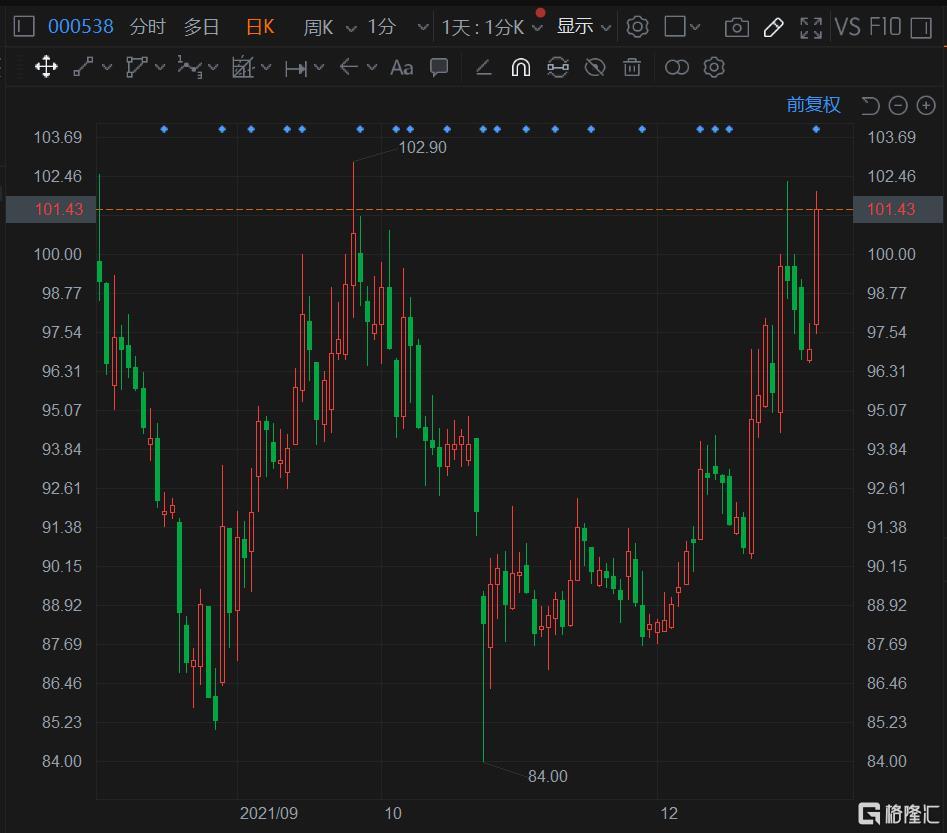The image size is (947, 833).
Task: Take a chart screenshot with camera icon
Action: 736,27
